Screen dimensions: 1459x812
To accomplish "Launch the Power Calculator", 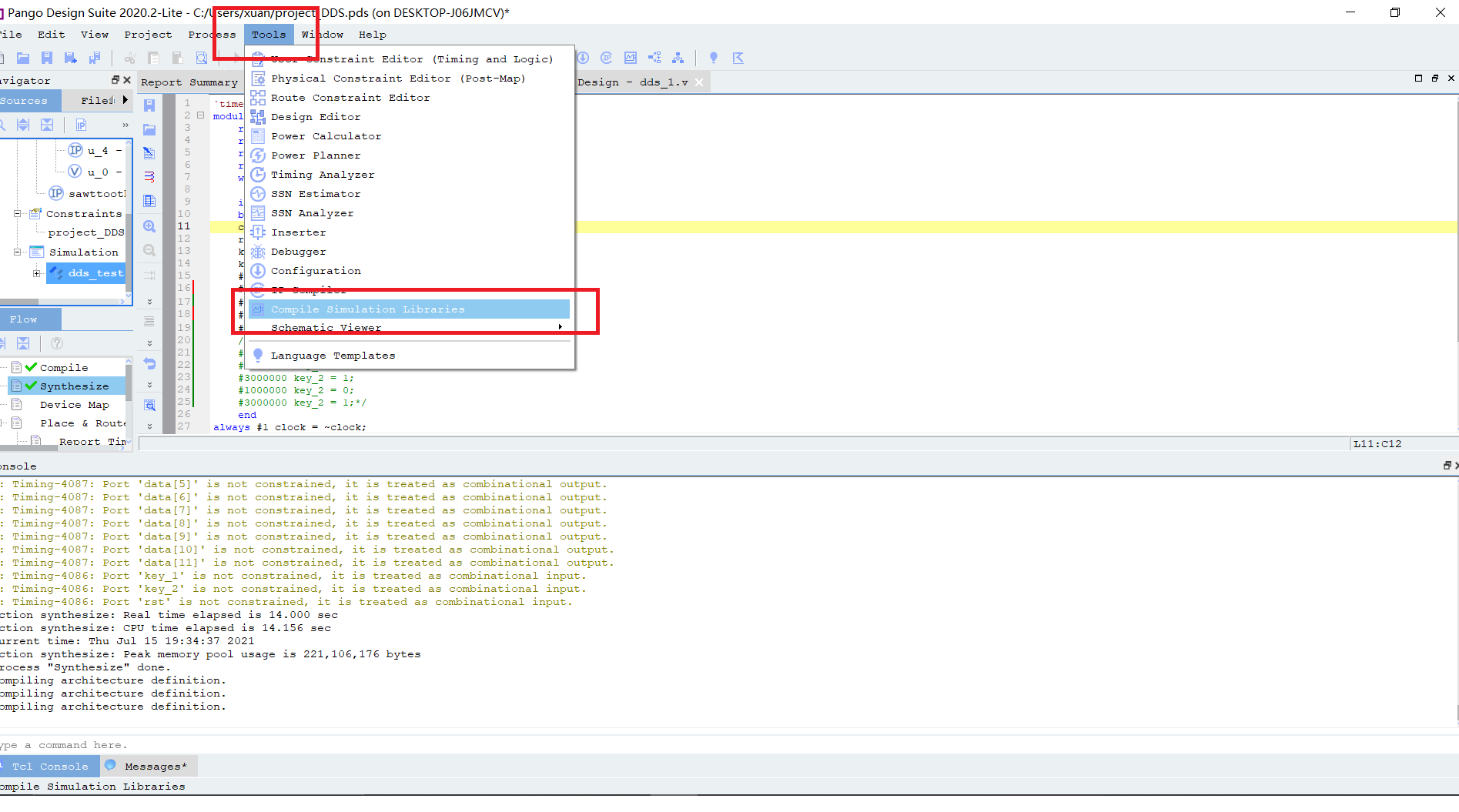I will (x=326, y=135).
